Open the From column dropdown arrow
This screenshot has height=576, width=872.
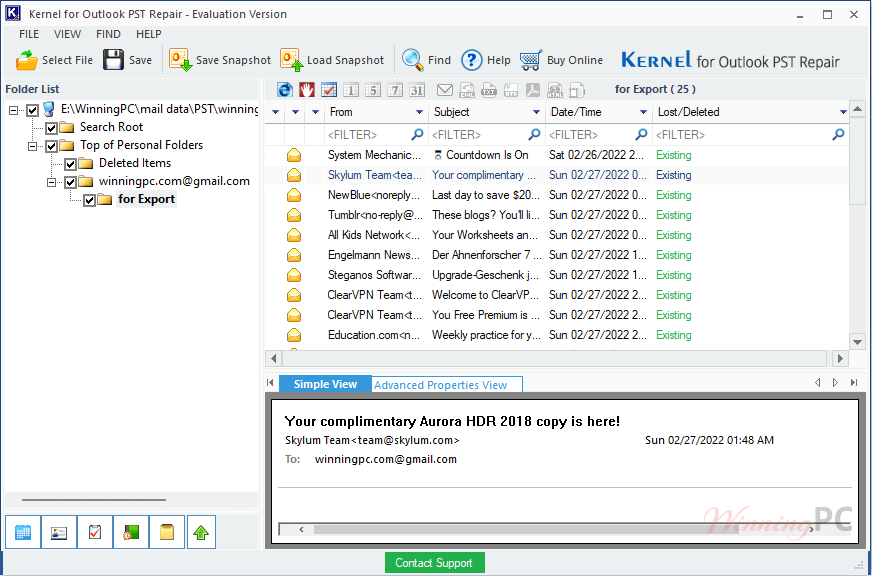419,112
